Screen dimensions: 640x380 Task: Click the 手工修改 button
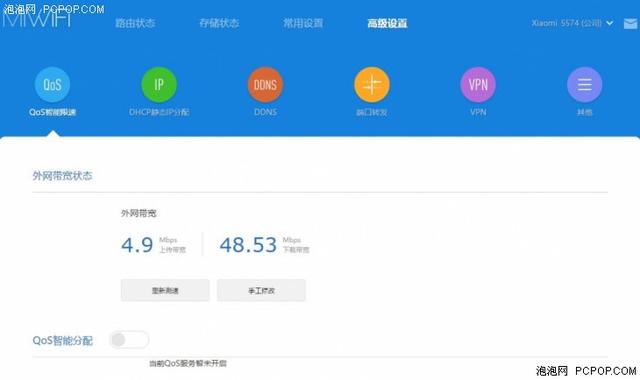click(261, 291)
